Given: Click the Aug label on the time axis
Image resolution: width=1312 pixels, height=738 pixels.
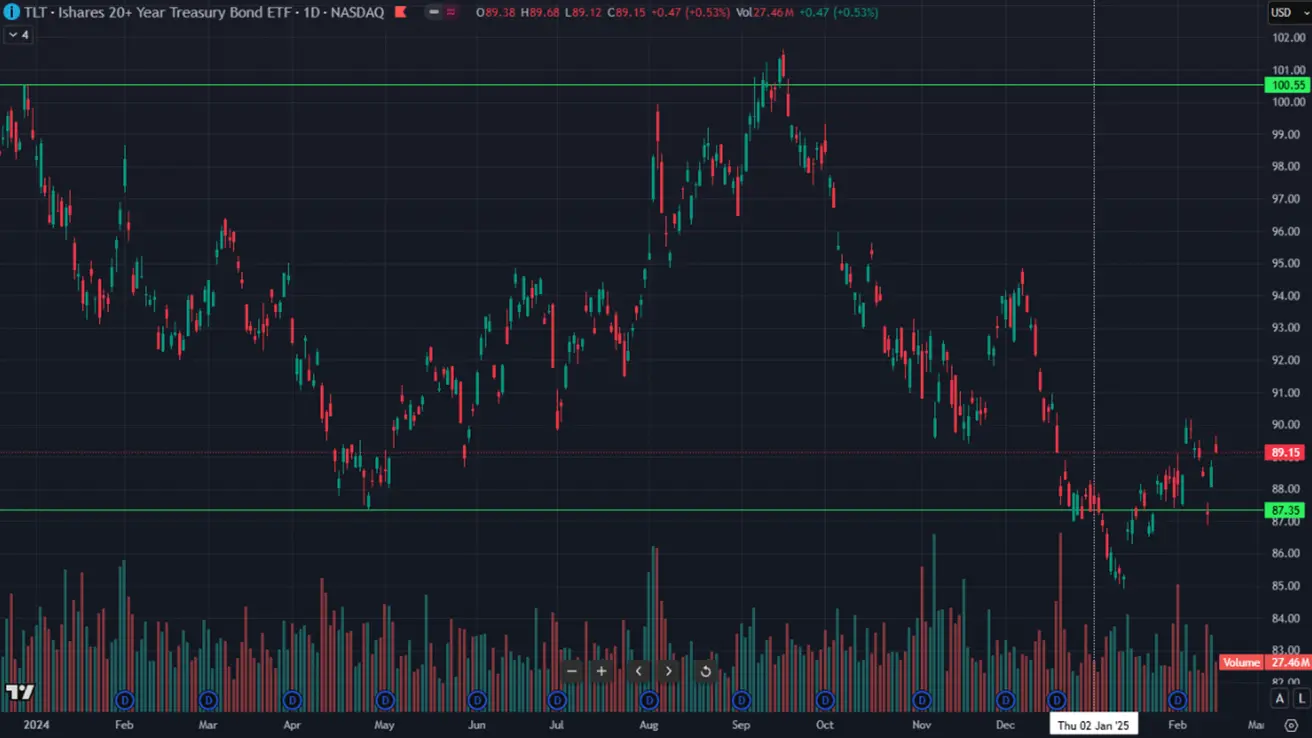Looking at the screenshot, I should point(649,725).
